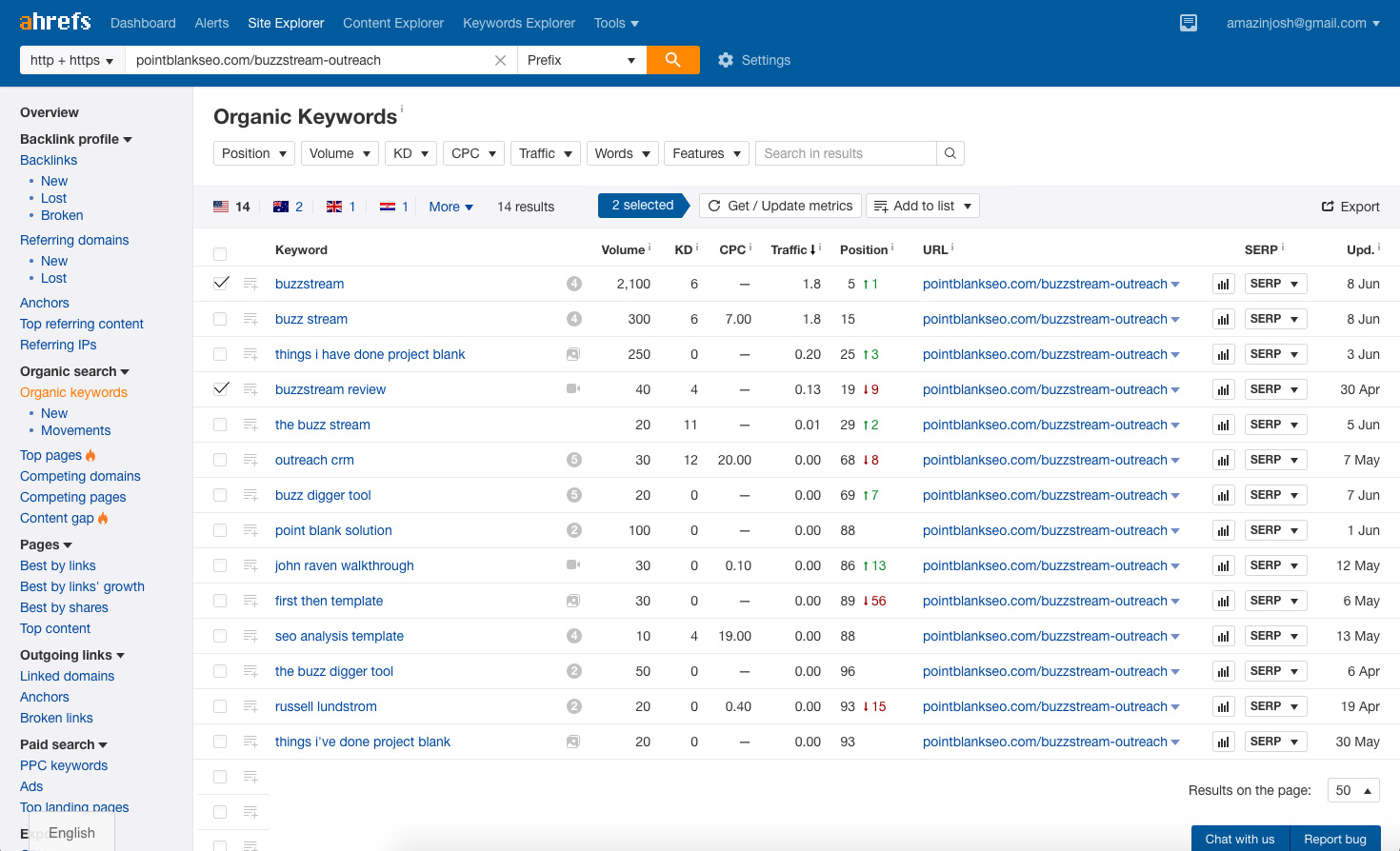Uncheck the buzzstream review row checkbox

221,389
